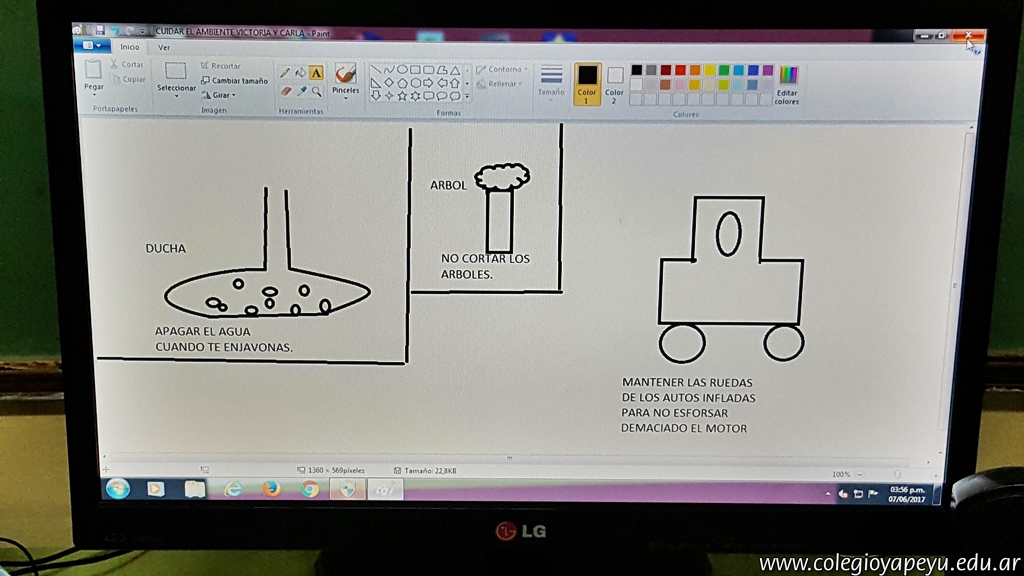Expand the Seleccionar dropdown arrow

click(176, 96)
